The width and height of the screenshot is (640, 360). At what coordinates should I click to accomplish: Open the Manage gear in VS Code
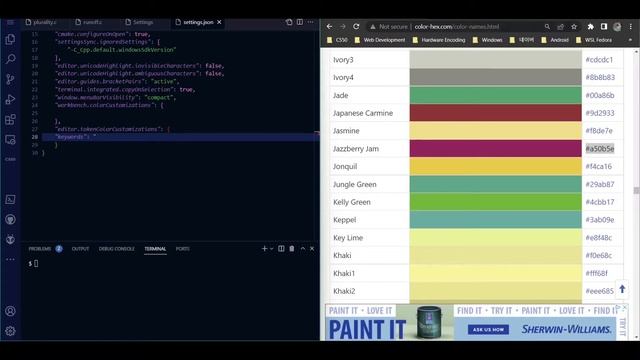coord(10,331)
